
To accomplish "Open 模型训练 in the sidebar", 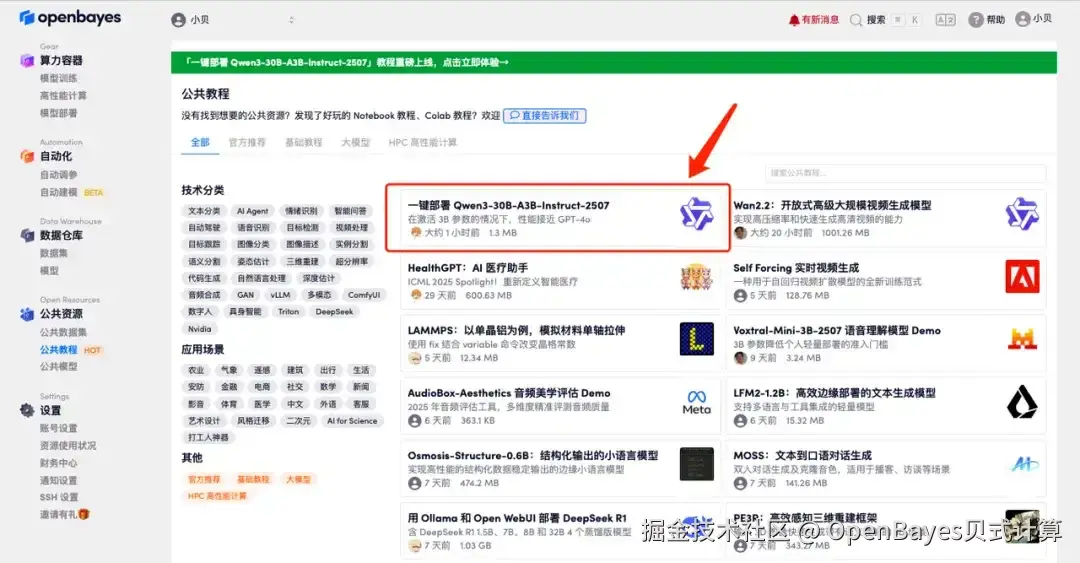I will [x=59, y=79].
